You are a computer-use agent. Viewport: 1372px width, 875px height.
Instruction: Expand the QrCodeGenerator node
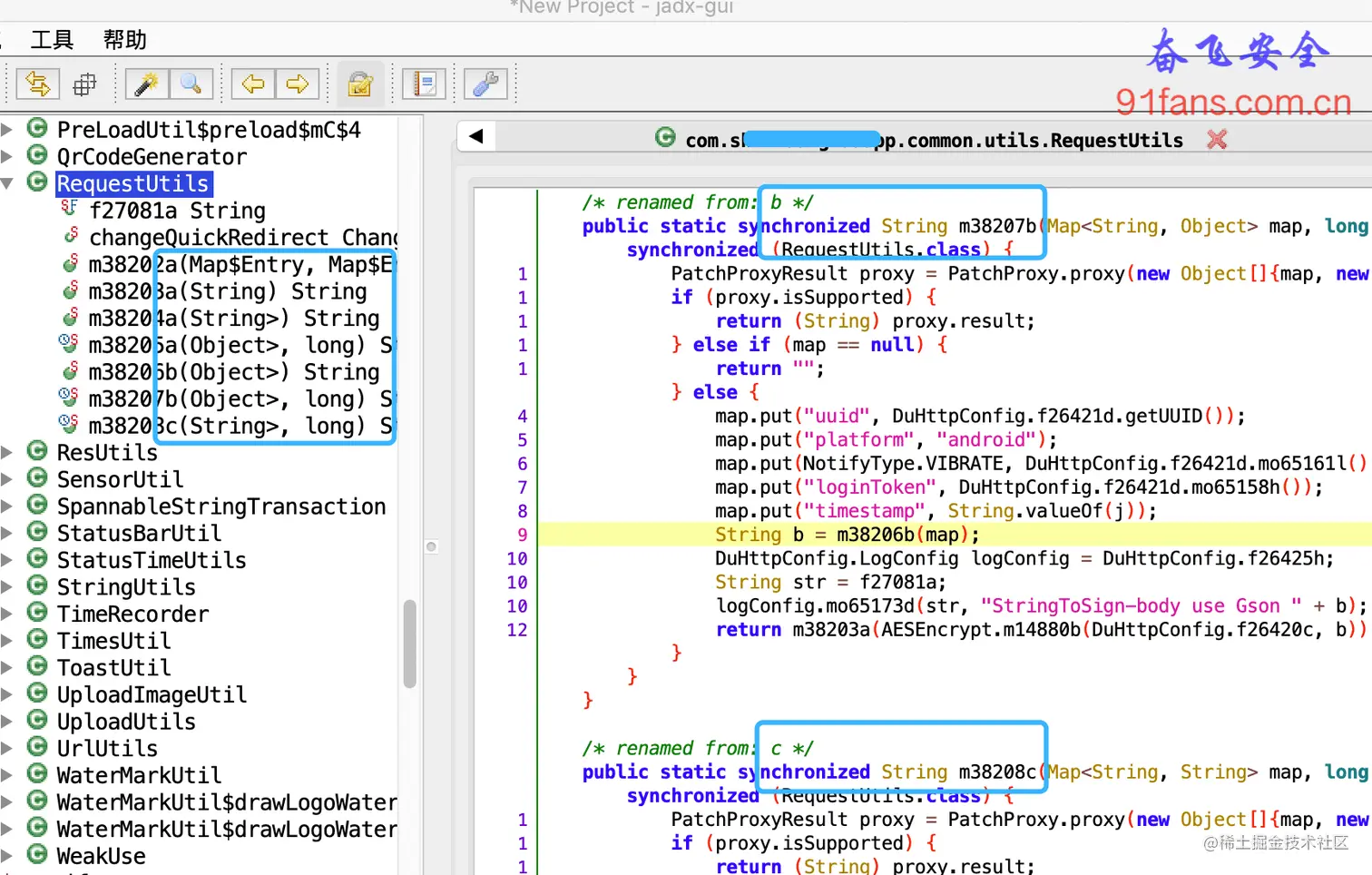(7, 156)
